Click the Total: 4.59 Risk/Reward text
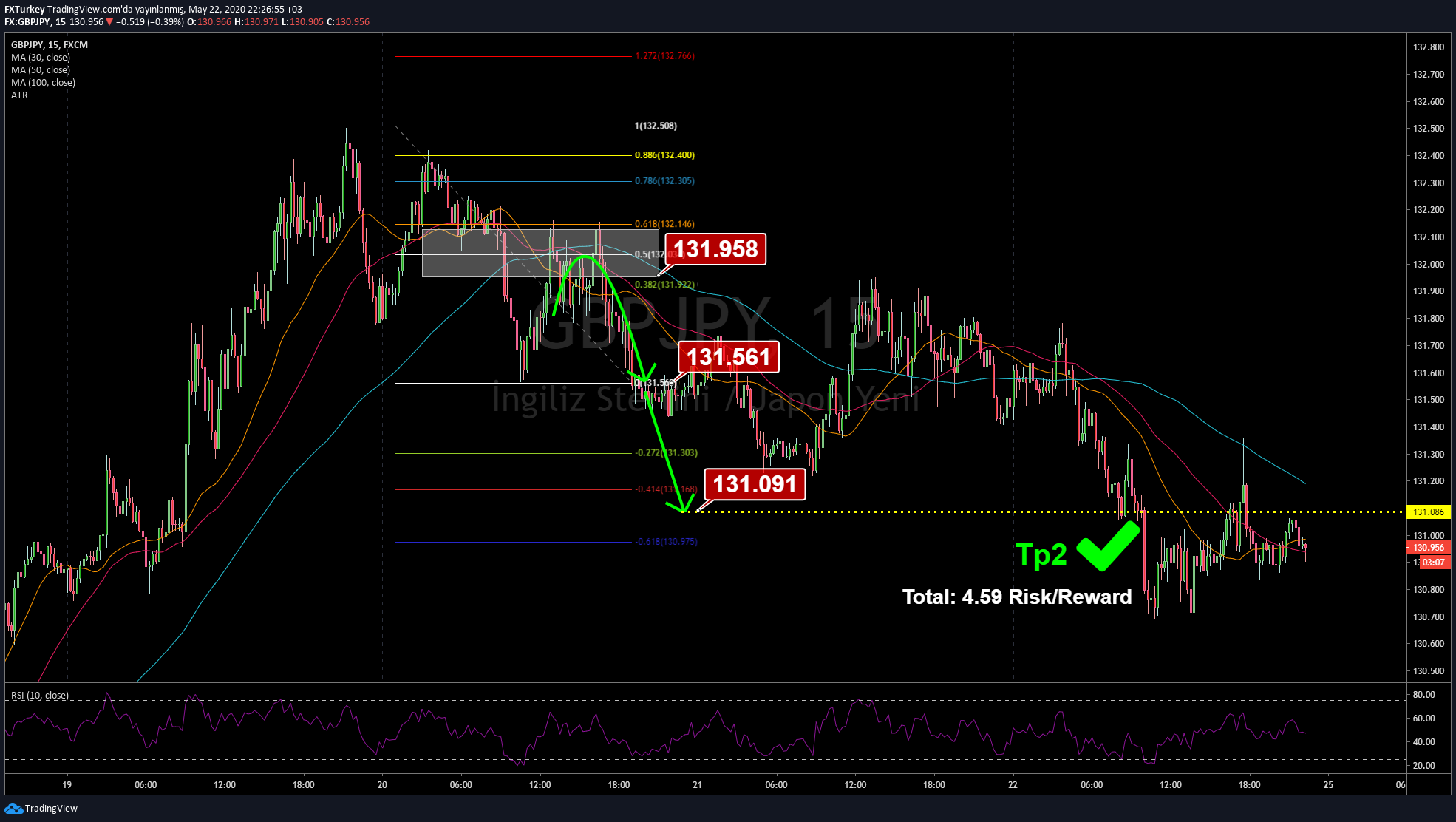The height and width of the screenshot is (822, 1456). point(1017,597)
